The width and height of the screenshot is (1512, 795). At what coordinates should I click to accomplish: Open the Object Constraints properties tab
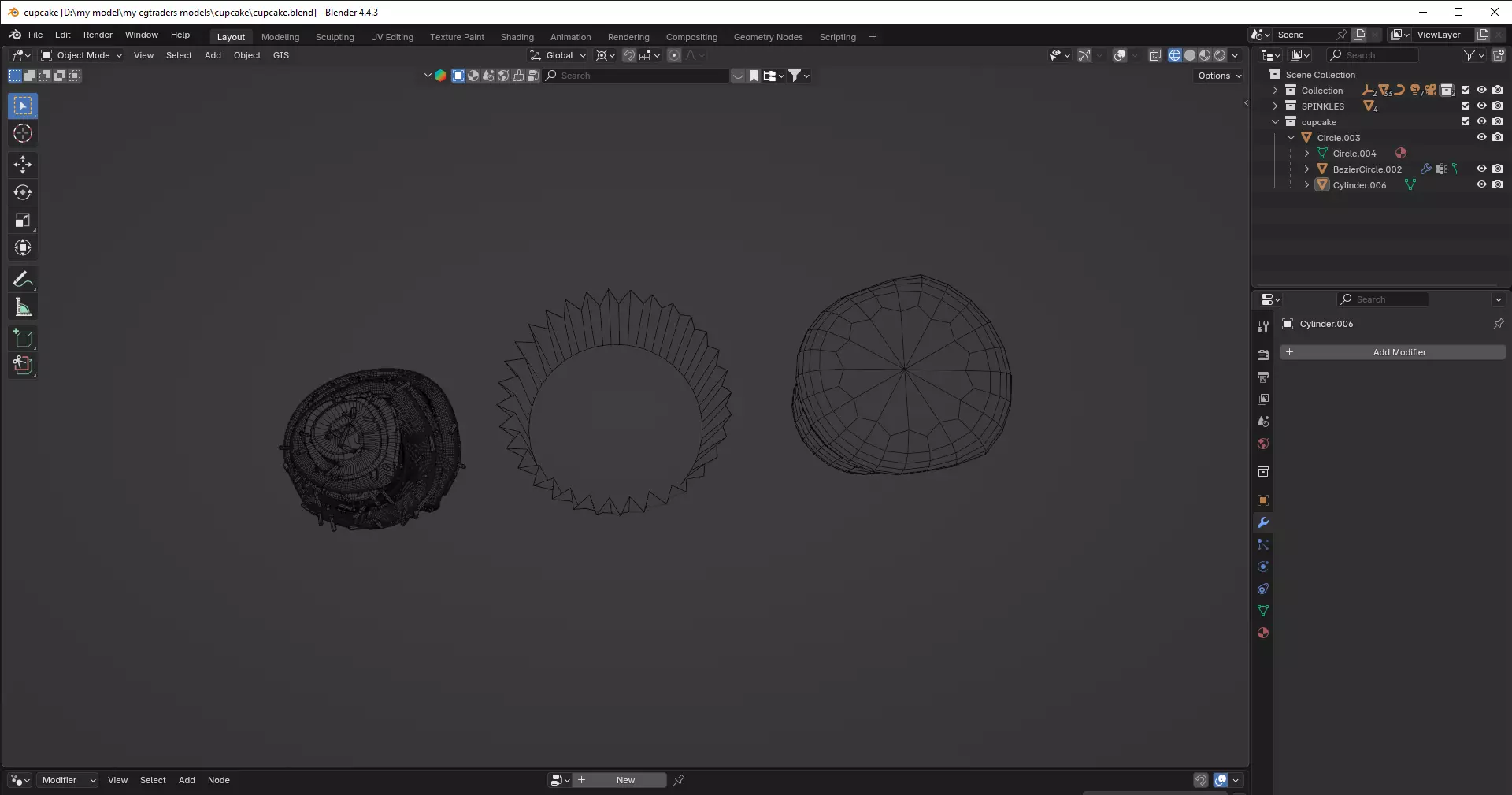tap(1263, 589)
